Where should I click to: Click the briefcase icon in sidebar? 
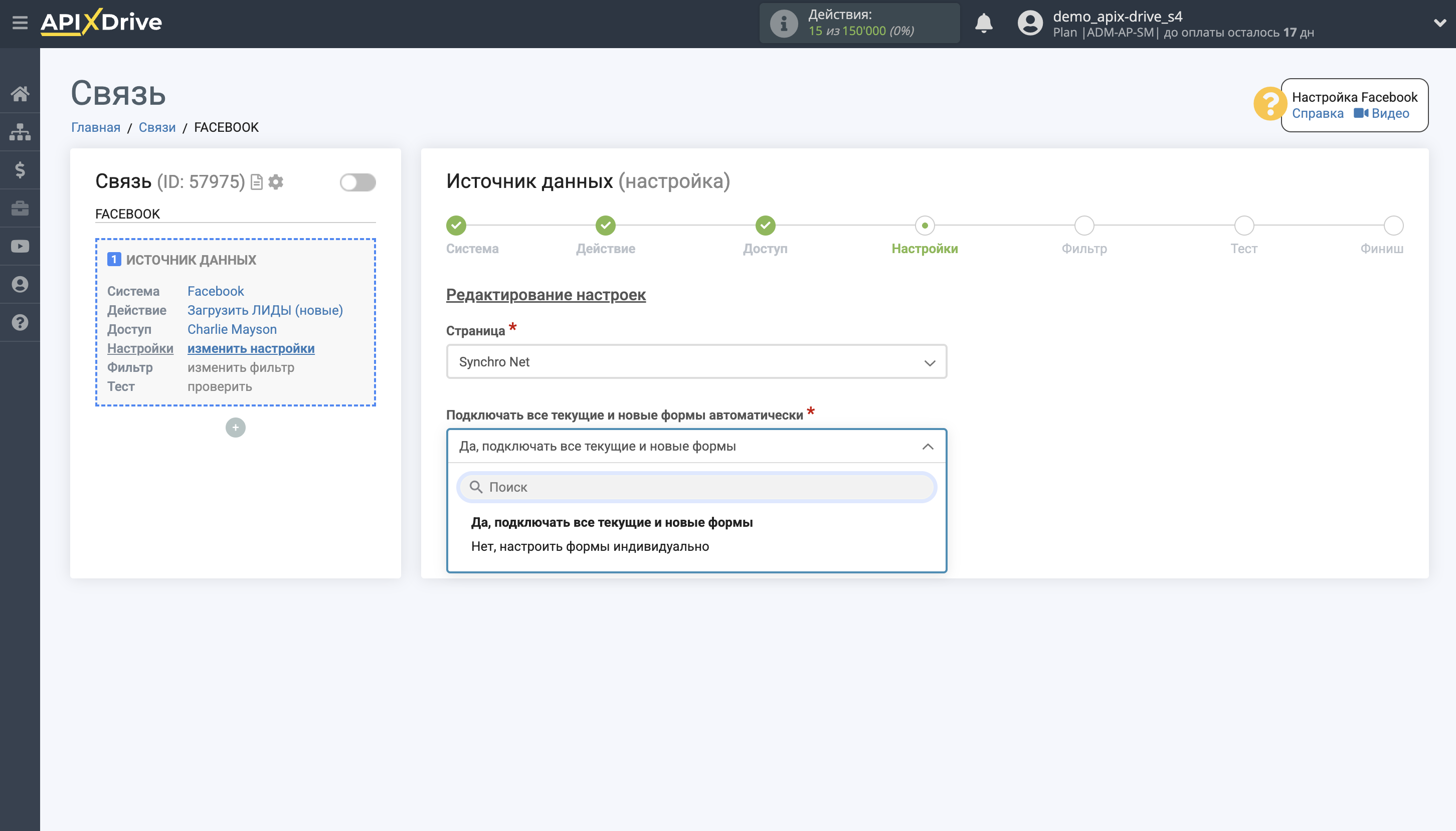(x=20, y=209)
